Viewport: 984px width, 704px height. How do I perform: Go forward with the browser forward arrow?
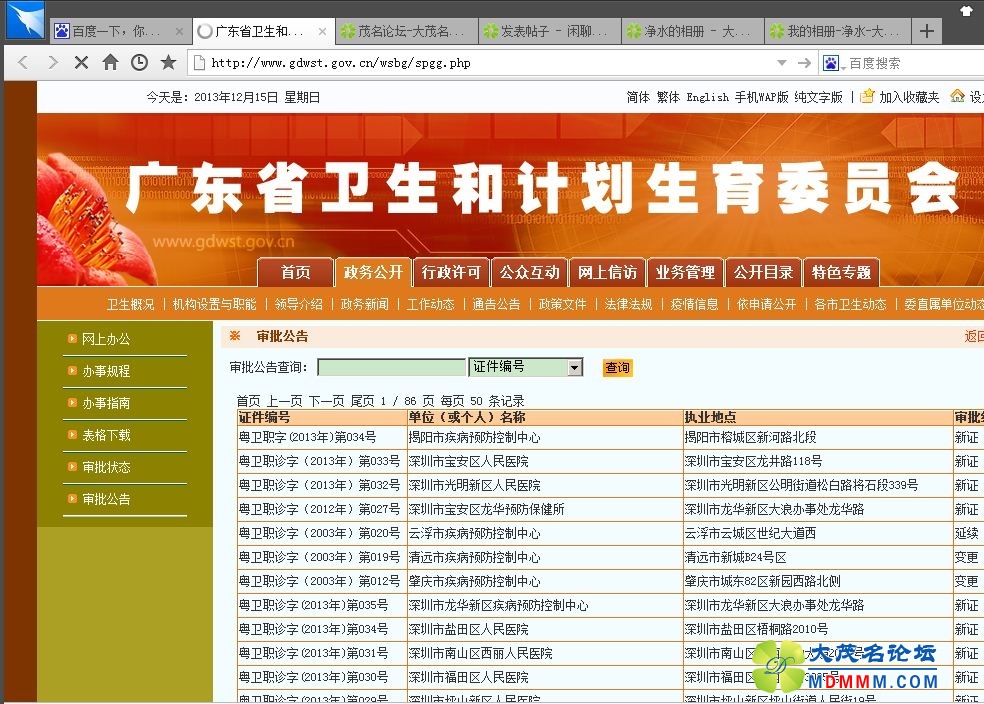pyautogui.click(x=53, y=62)
